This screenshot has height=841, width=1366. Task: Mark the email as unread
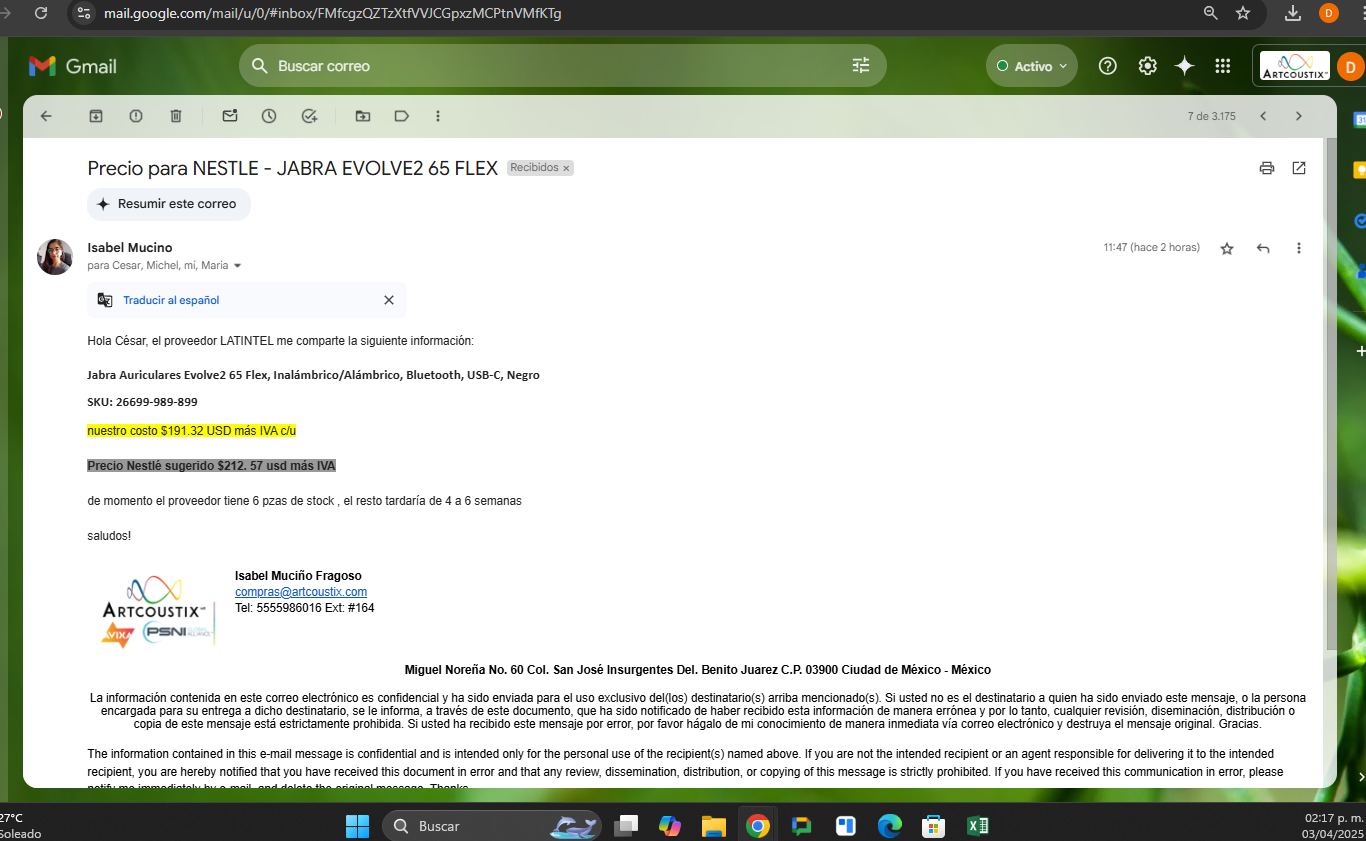pos(230,116)
